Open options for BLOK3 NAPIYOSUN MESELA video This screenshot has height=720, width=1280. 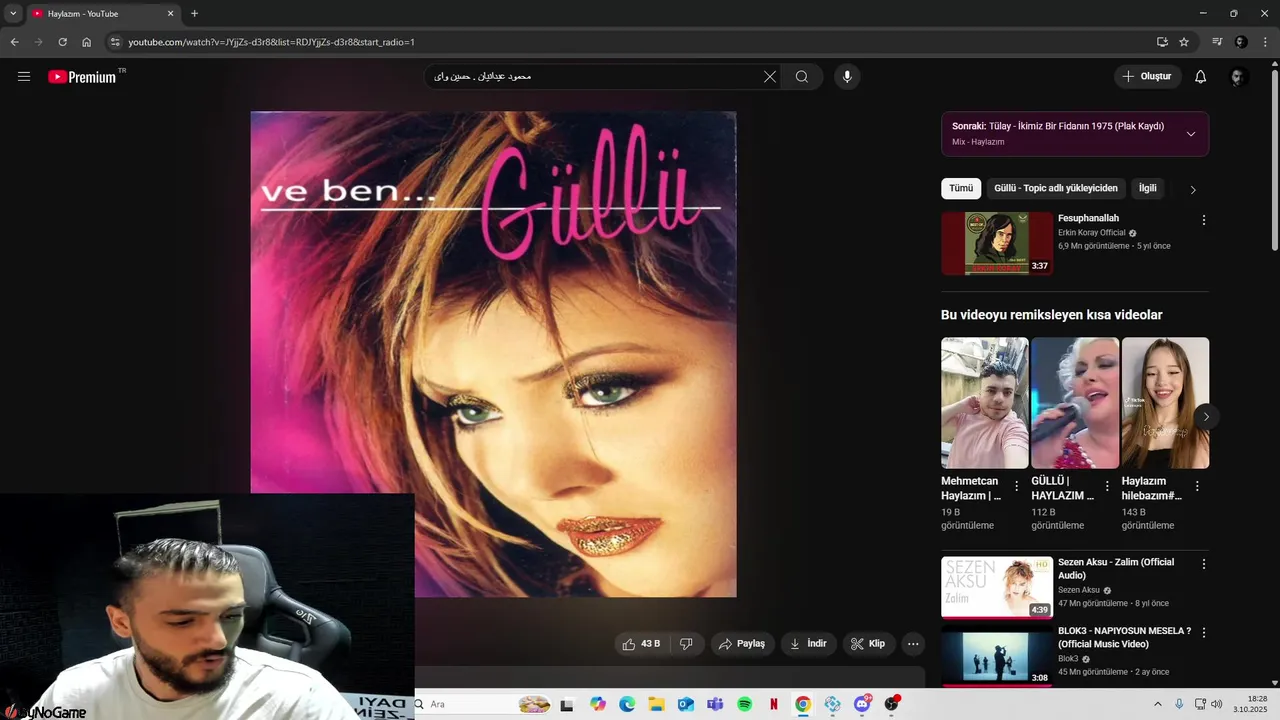pyautogui.click(x=1204, y=633)
